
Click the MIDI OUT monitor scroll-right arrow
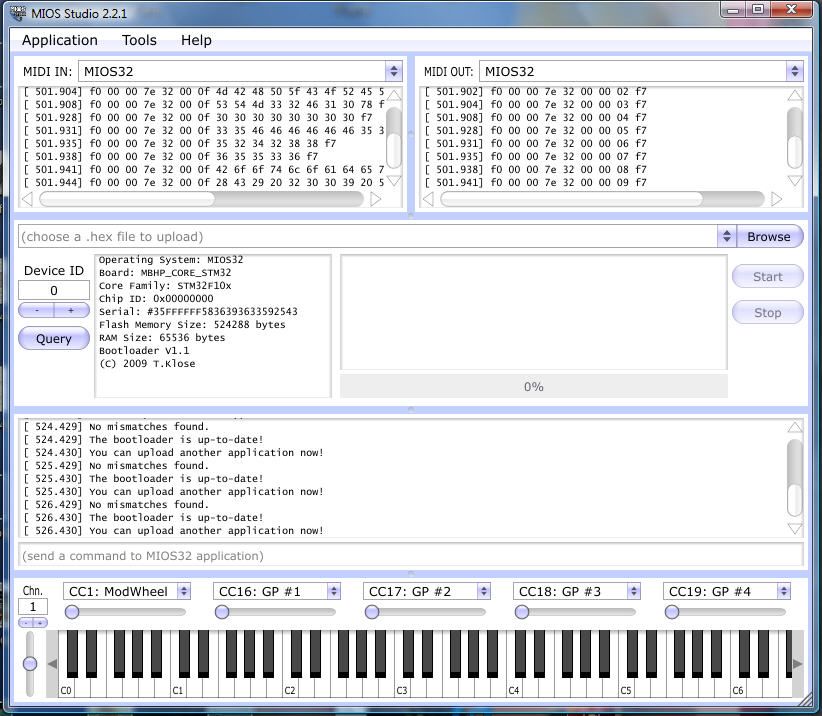tap(776, 199)
